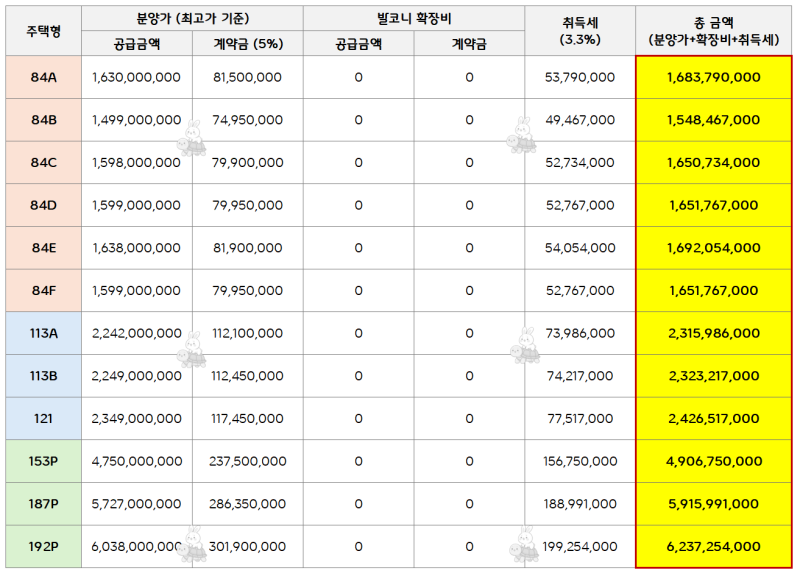Click the 187P supply price 5,727,000,000

(x=137, y=504)
